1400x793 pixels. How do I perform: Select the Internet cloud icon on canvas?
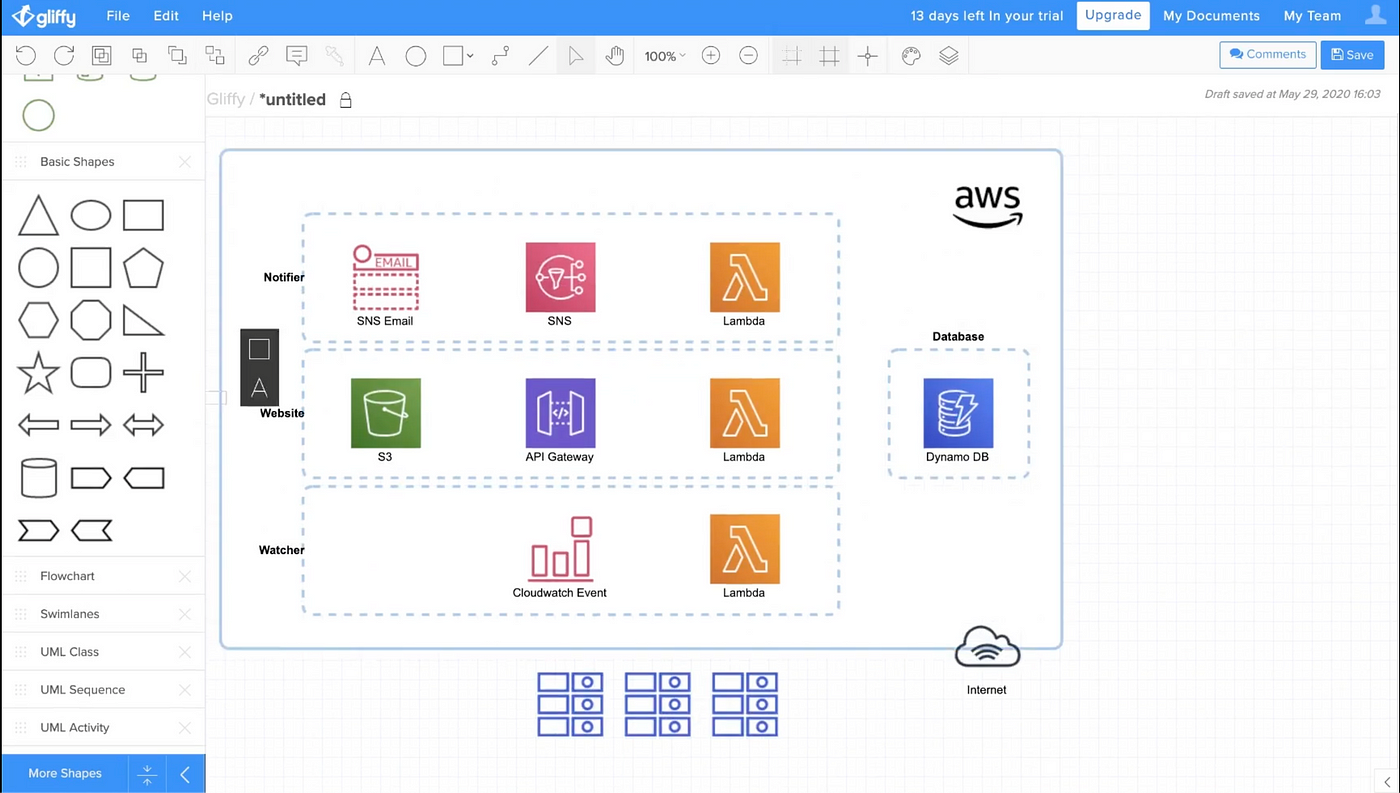click(987, 647)
